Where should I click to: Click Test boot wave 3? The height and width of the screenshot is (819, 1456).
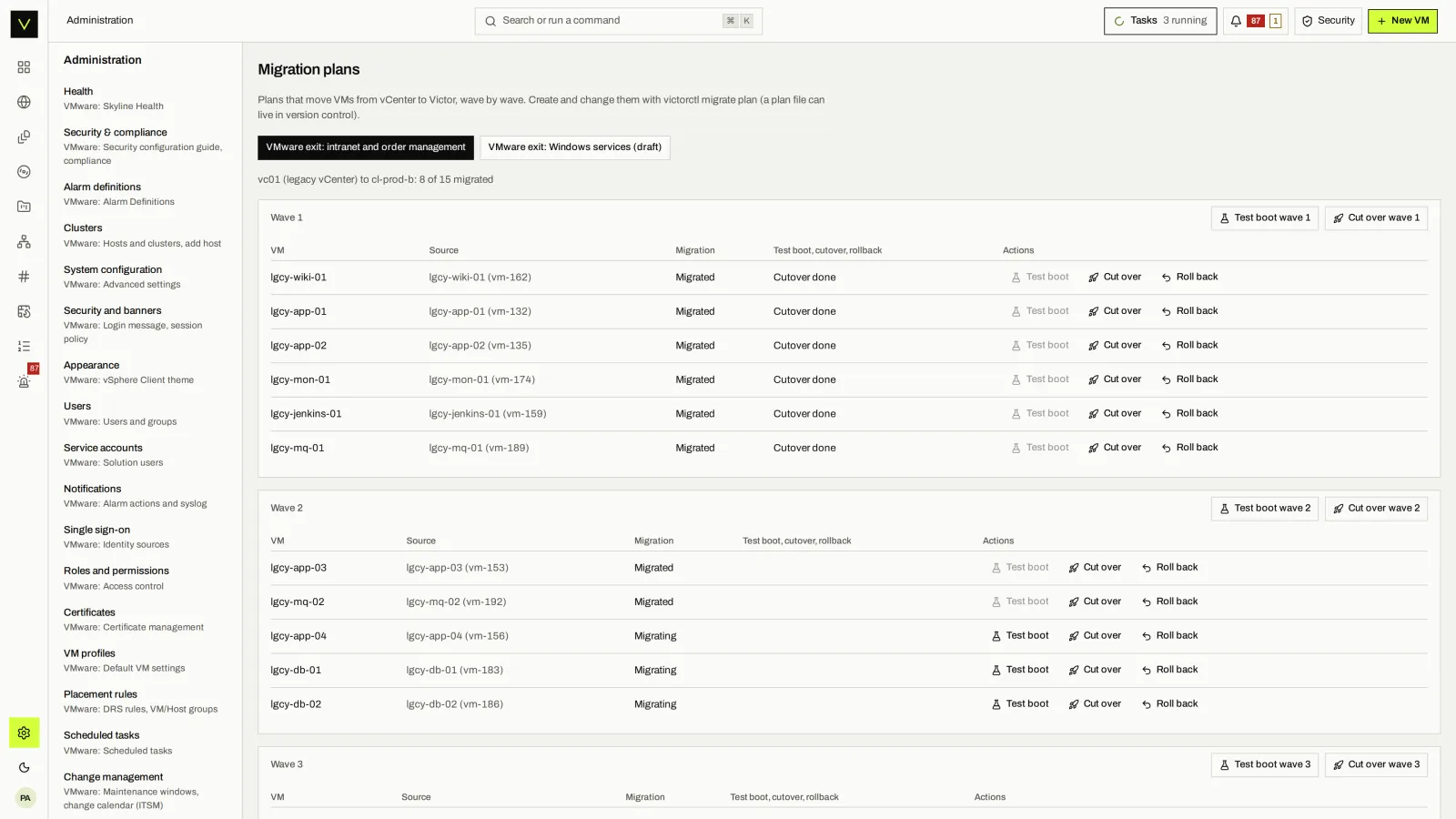tap(1264, 765)
